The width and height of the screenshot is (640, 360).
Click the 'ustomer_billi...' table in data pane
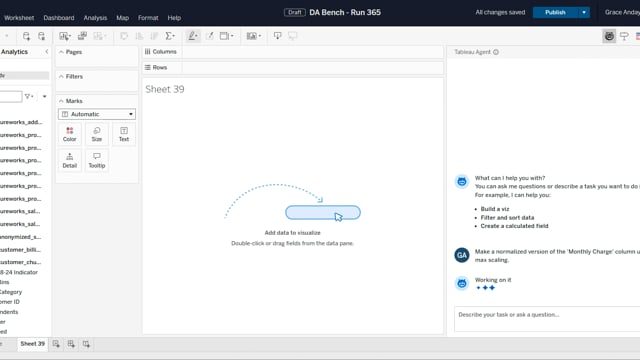[20, 249]
